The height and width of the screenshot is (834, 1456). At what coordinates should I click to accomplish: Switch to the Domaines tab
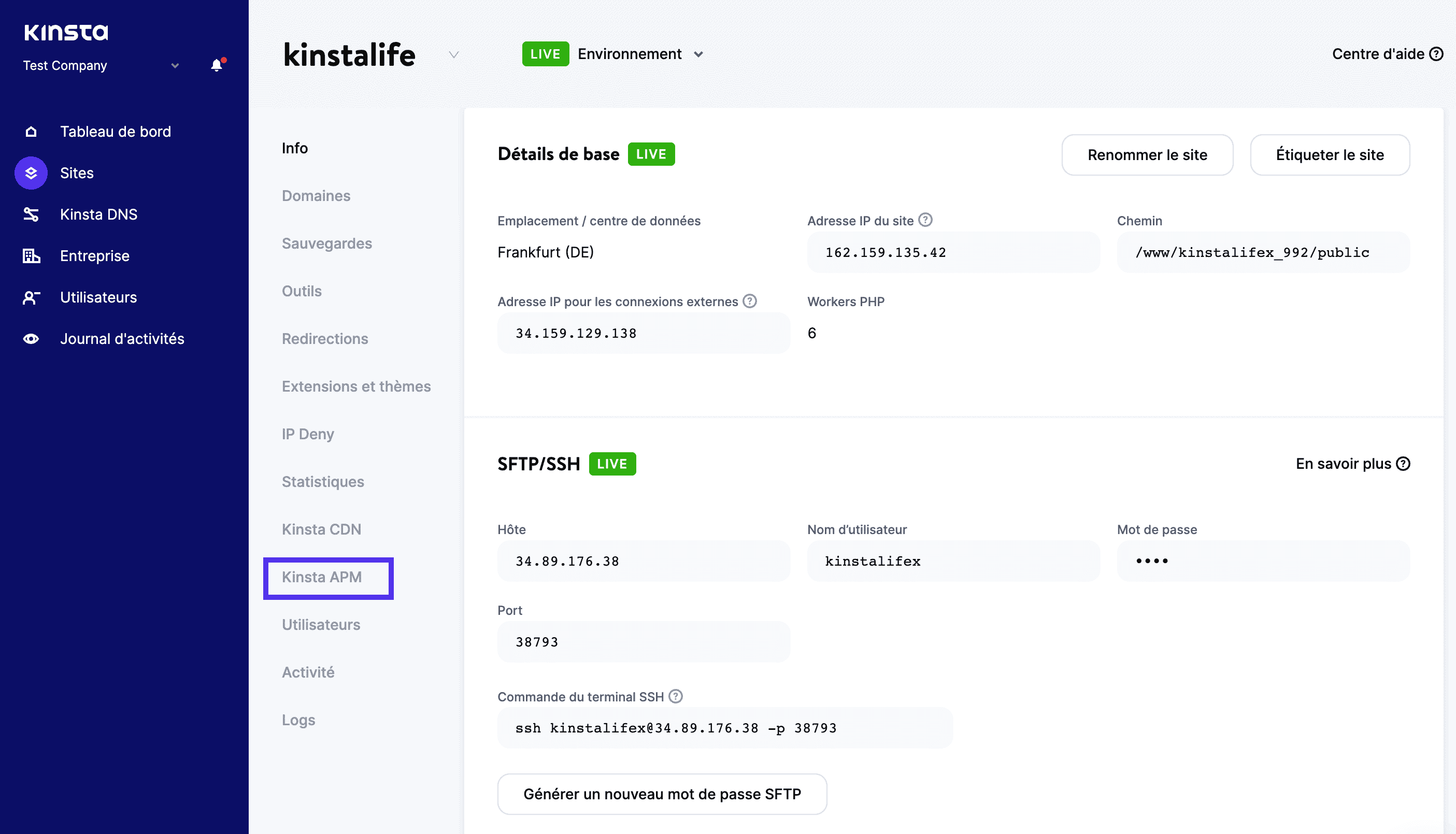[316, 195]
